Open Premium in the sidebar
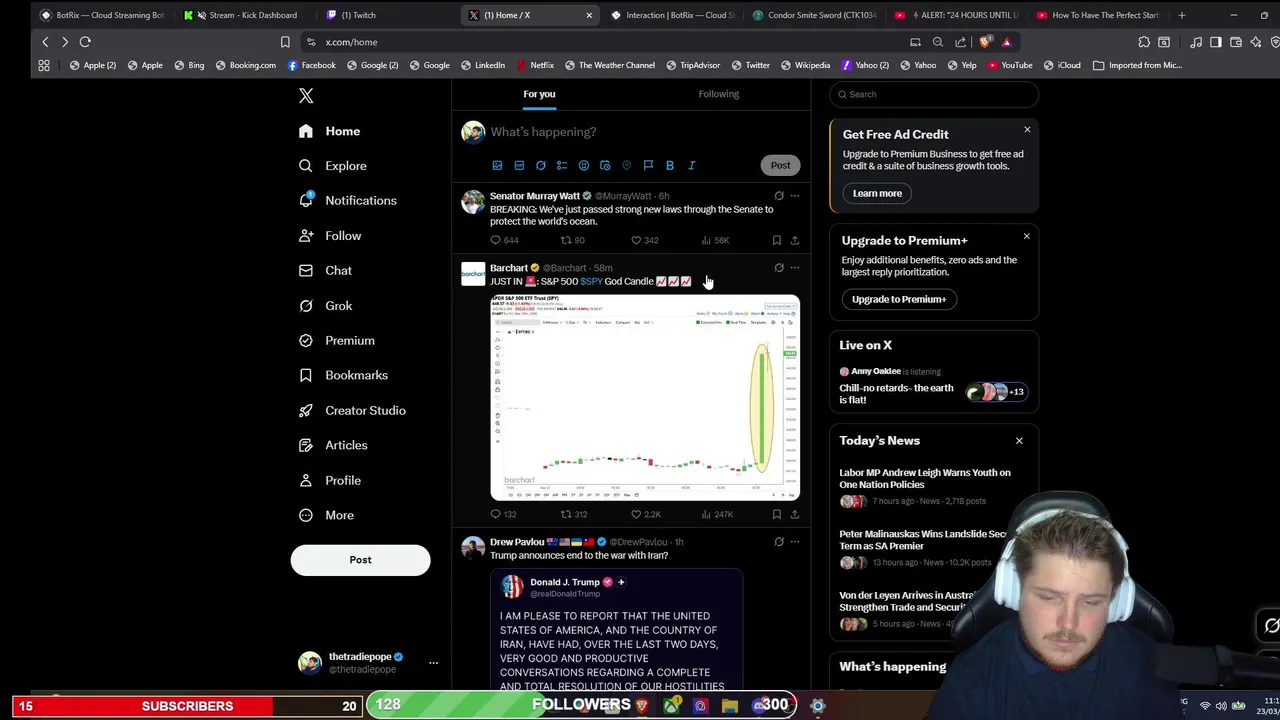The height and width of the screenshot is (720, 1280). [x=336, y=340]
